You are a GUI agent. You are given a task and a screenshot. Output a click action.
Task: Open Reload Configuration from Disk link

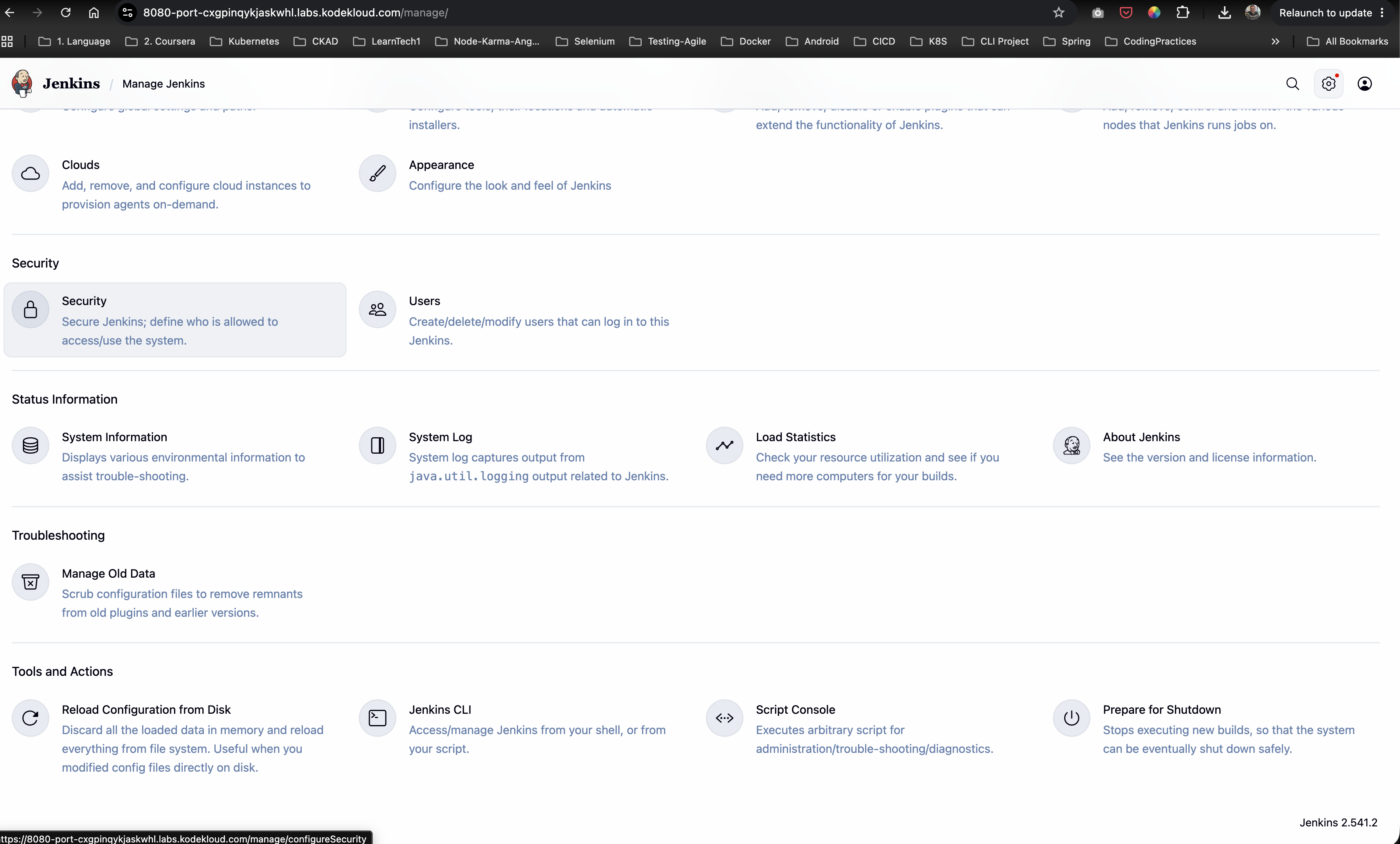pos(146,709)
